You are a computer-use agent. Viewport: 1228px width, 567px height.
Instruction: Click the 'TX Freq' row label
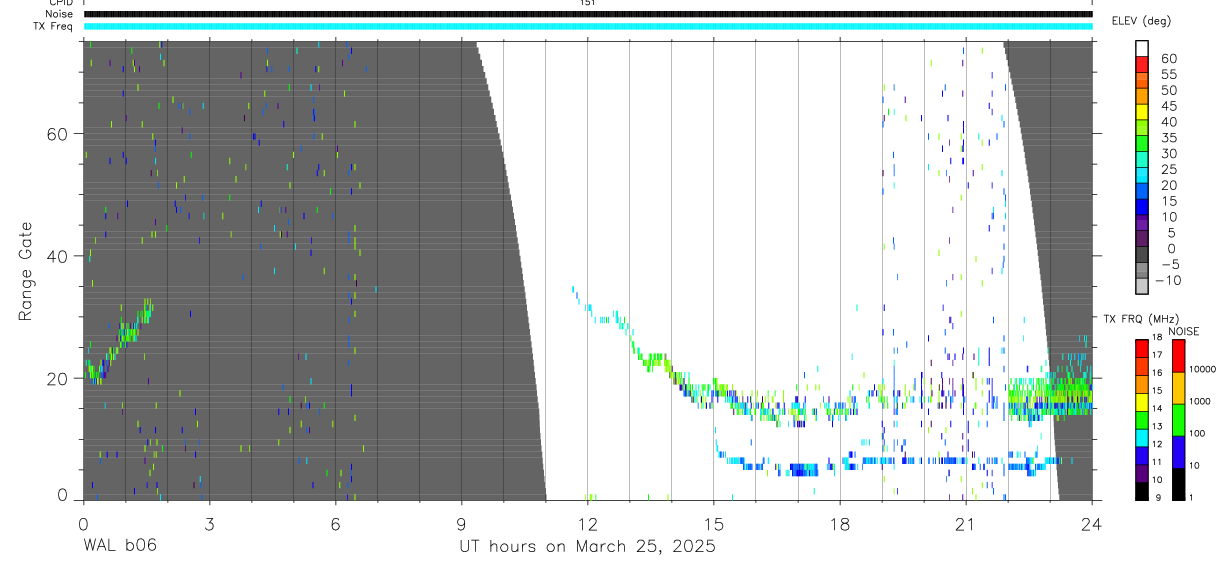tap(54, 26)
